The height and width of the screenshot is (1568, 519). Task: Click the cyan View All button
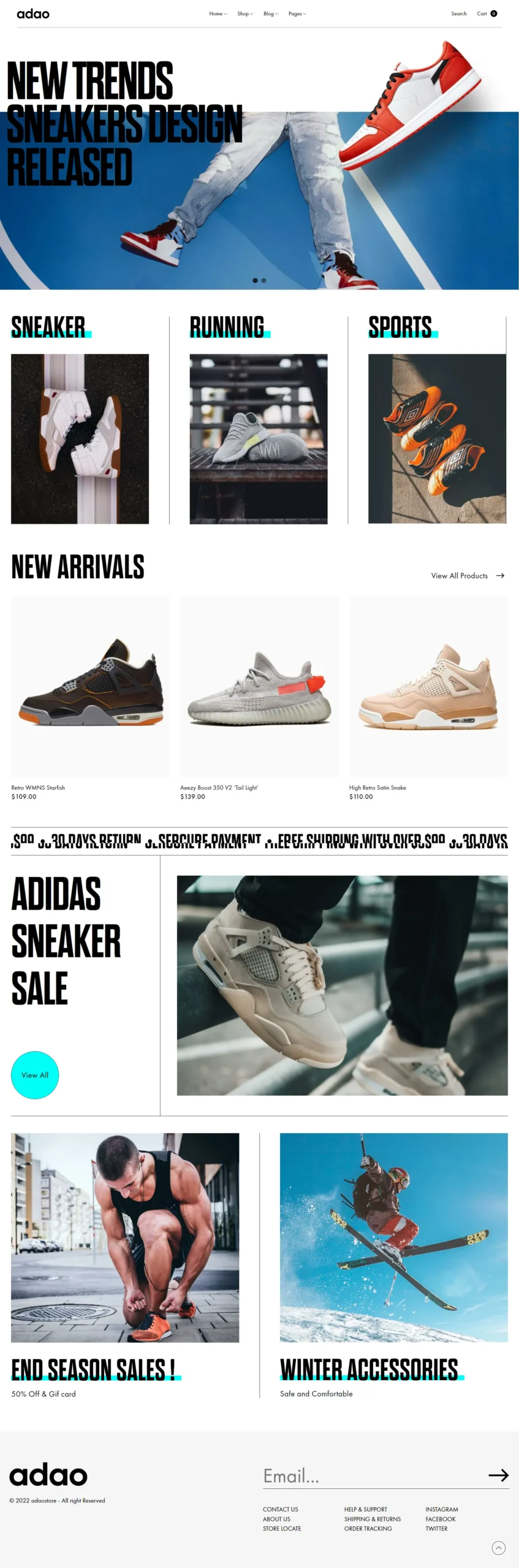coord(35,1075)
